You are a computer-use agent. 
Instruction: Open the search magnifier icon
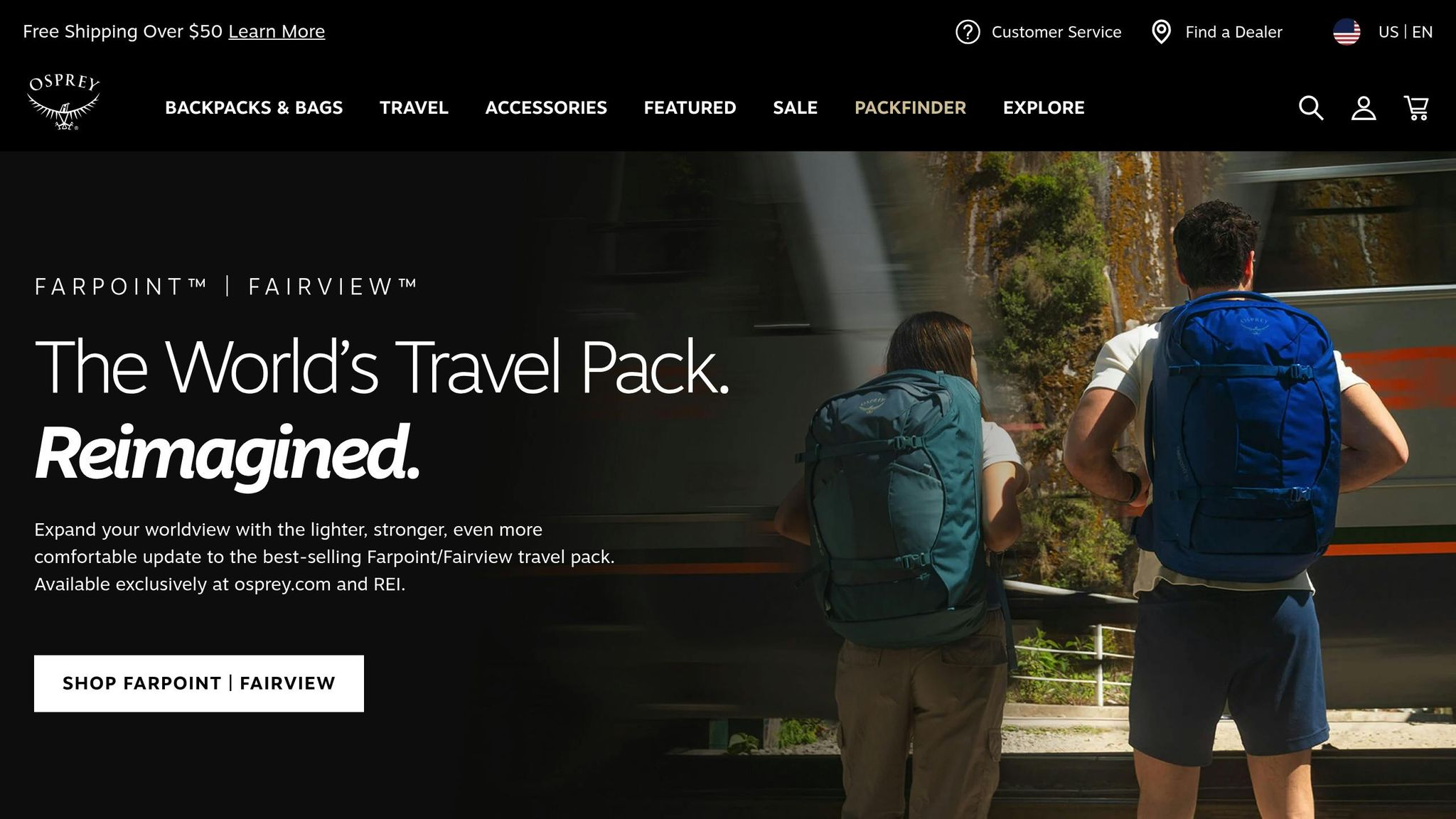[1311, 108]
